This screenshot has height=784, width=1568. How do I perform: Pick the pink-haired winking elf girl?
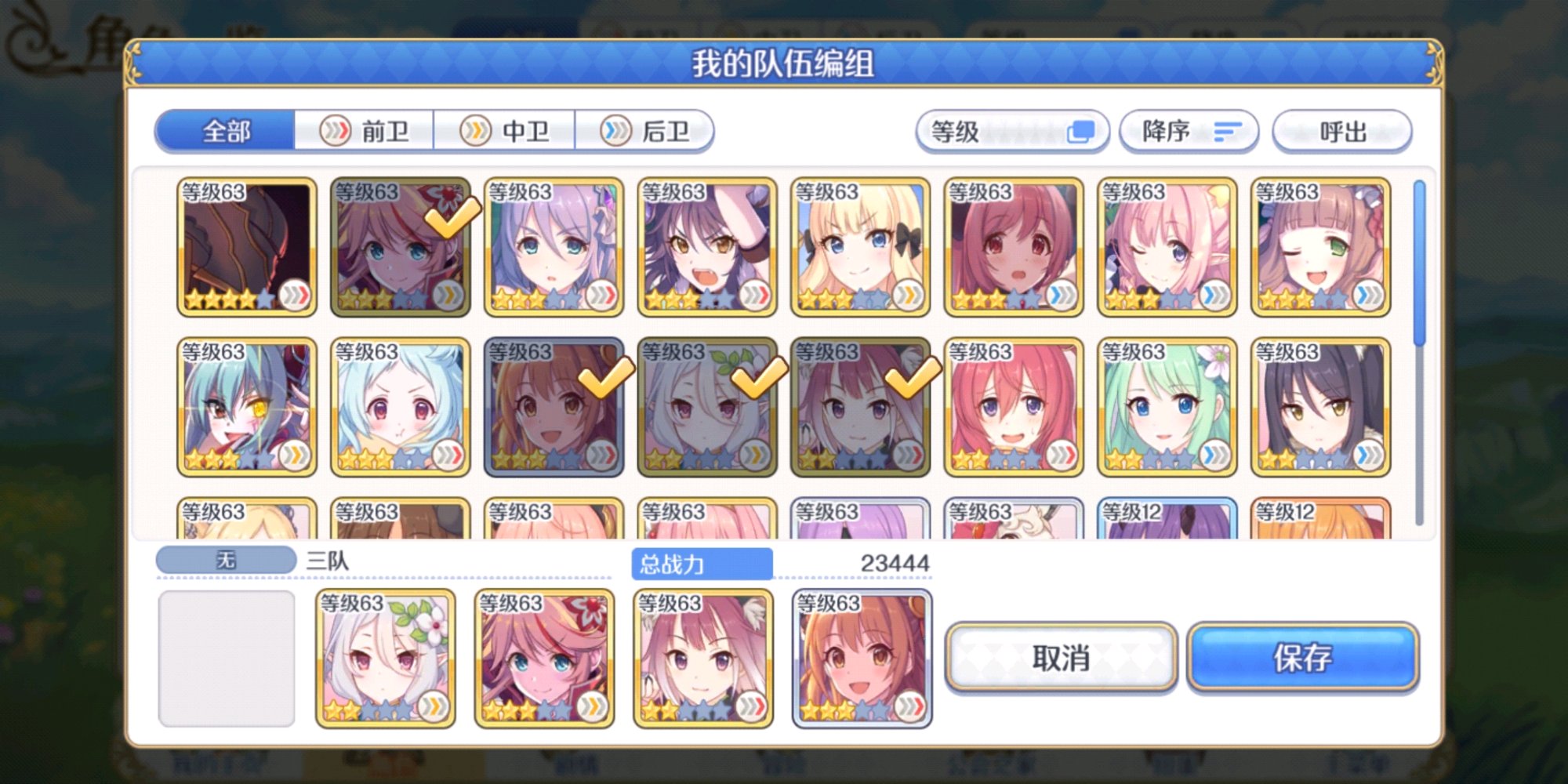(1167, 247)
